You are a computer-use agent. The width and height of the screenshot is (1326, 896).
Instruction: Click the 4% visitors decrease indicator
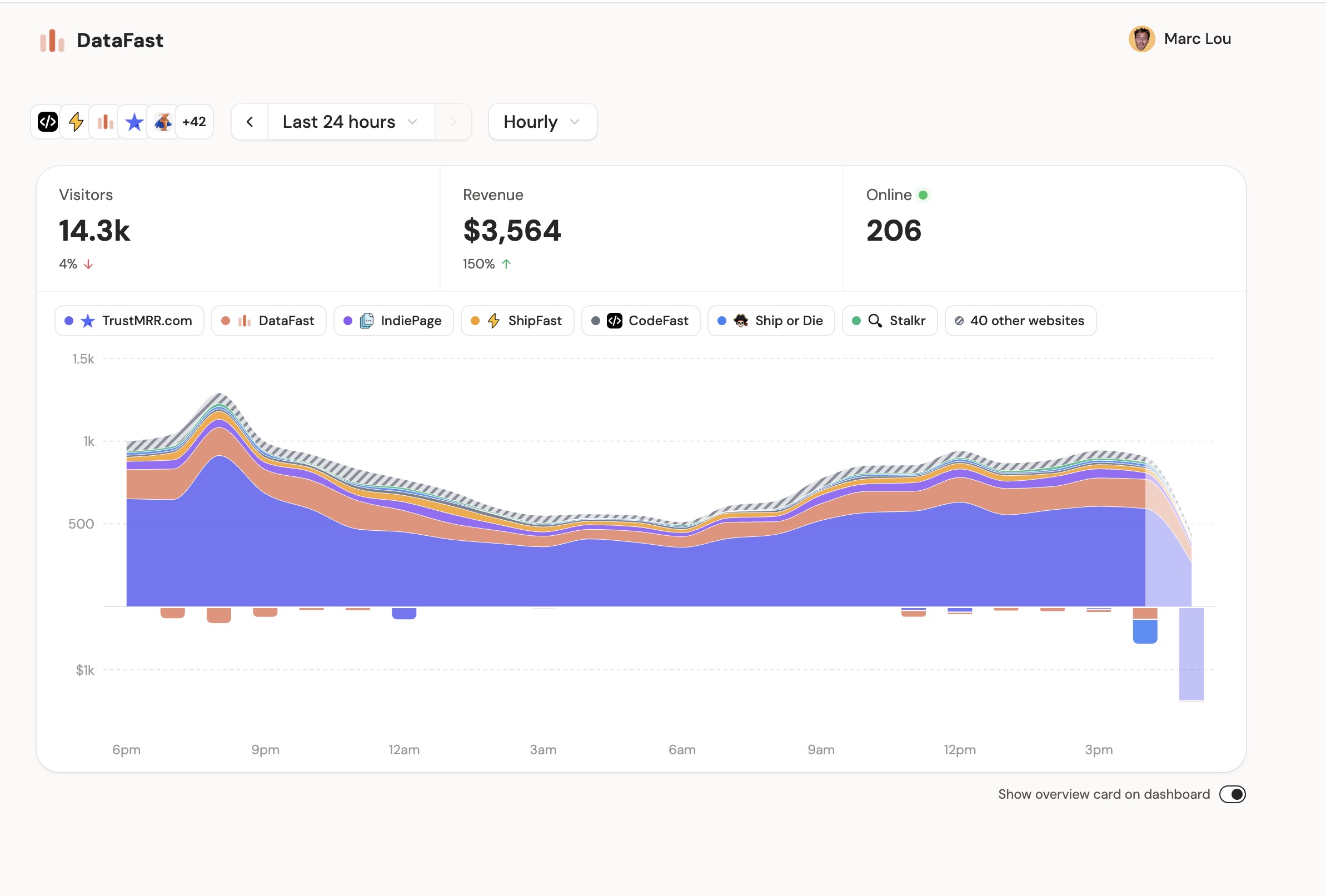click(x=76, y=264)
